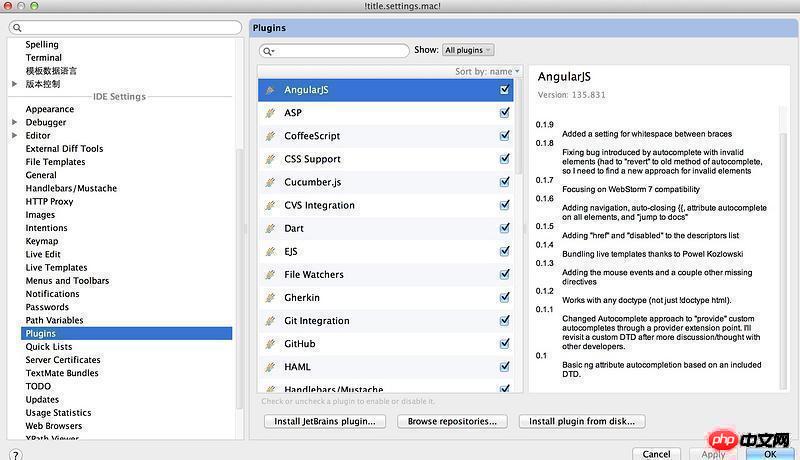Viewport: 800px width, 460px height.
Task: Click the CoffeeScript plugin icon
Action: 270,136
